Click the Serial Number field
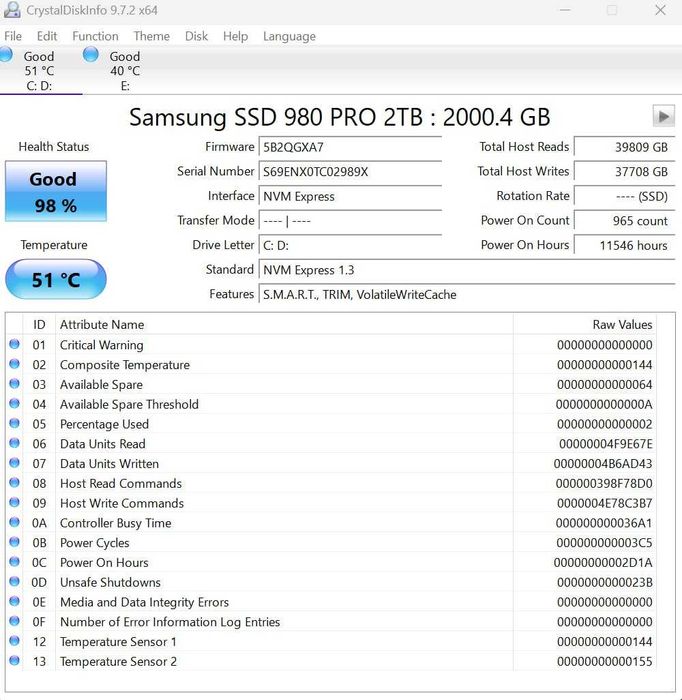This screenshot has height=700, width=682. coord(350,172)
